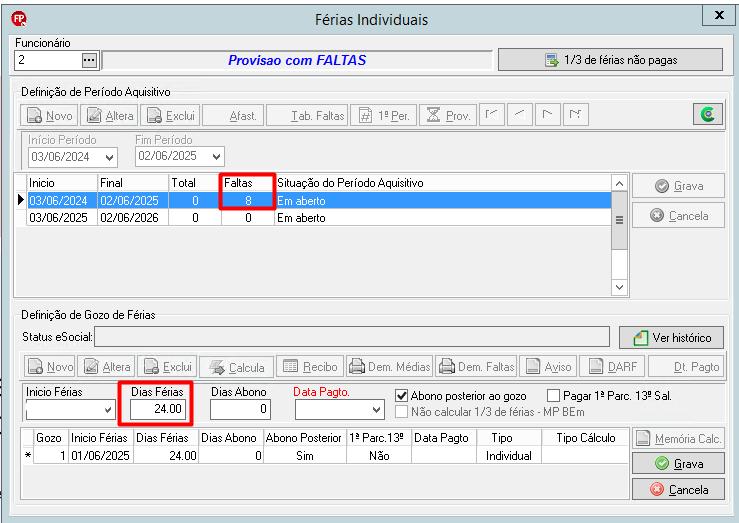
Task: Open Memória Calc. button
Action: tap(678, 439)
